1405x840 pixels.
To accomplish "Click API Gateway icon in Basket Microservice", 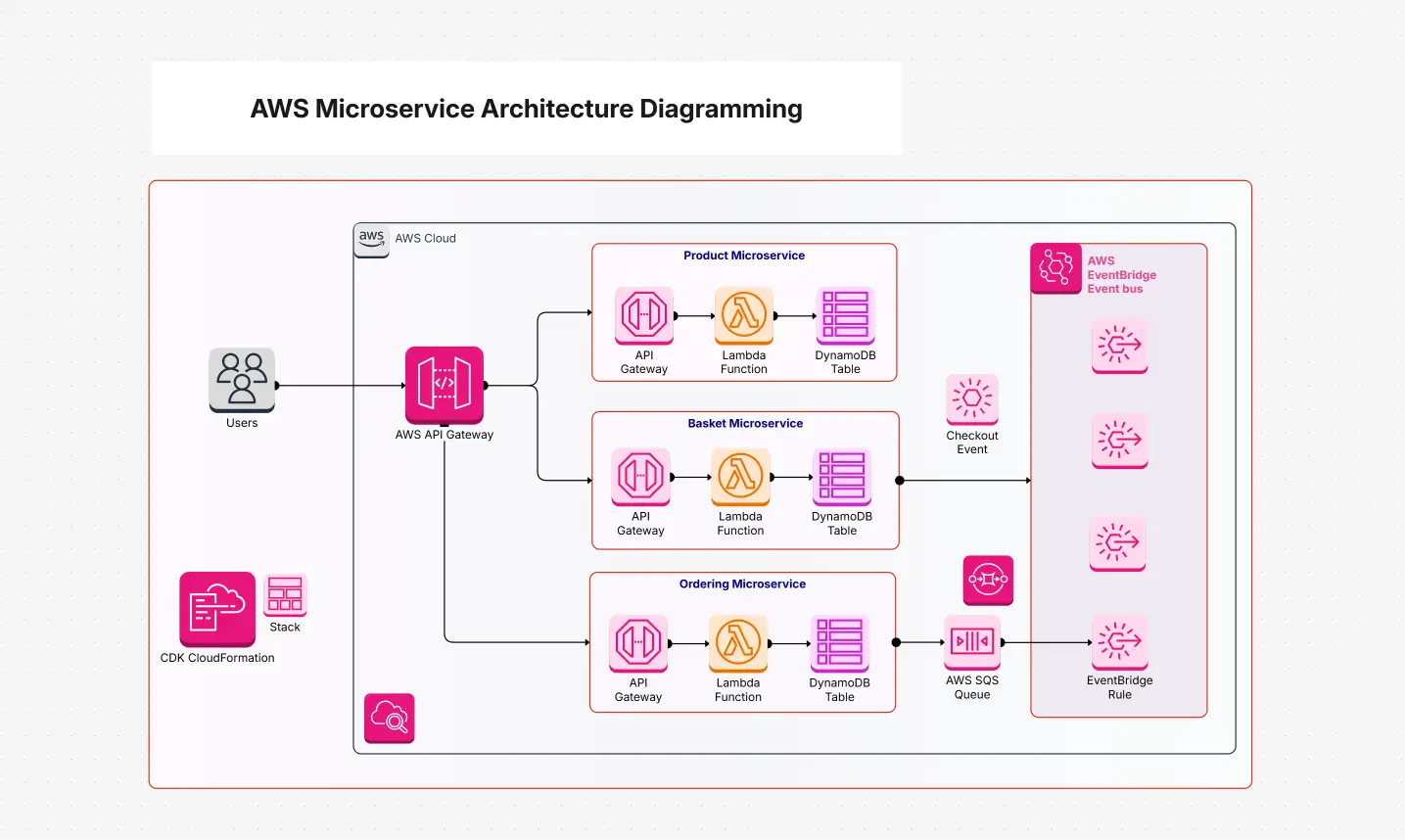I will pyautogui.click(x=640, y=477).
